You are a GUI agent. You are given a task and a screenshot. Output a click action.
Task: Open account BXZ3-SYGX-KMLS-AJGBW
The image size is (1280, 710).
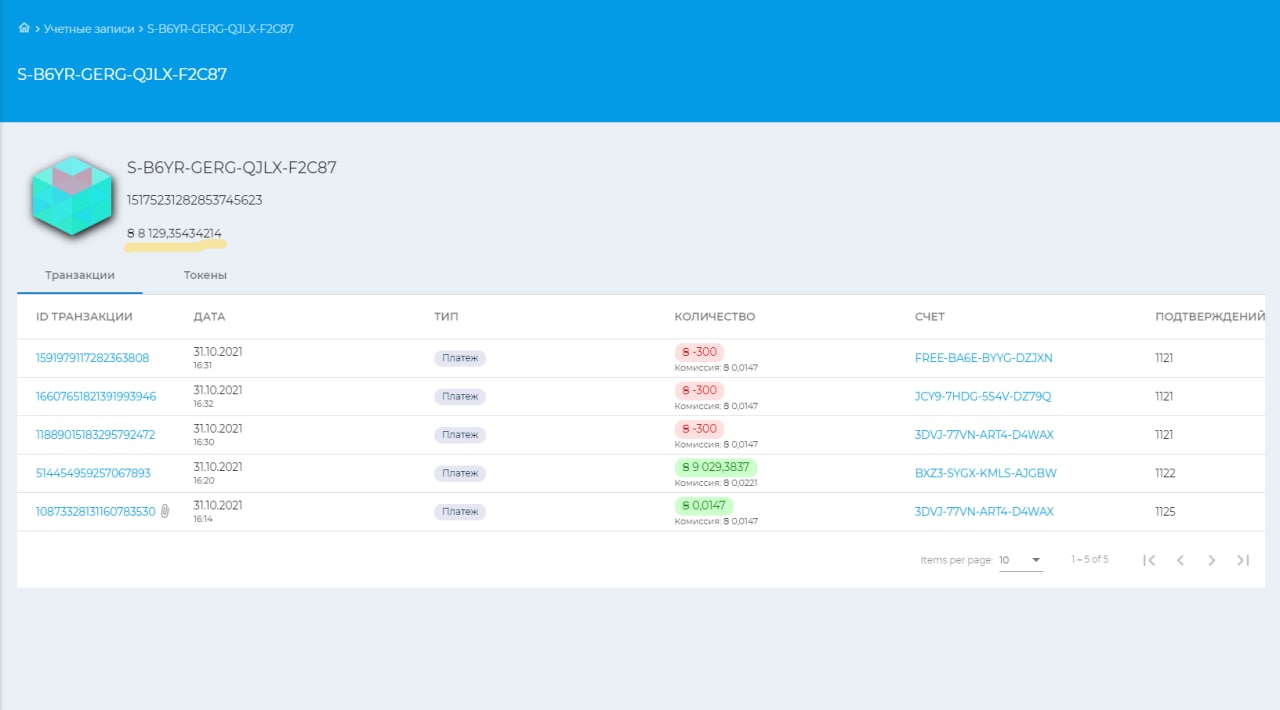coord(986,473)
